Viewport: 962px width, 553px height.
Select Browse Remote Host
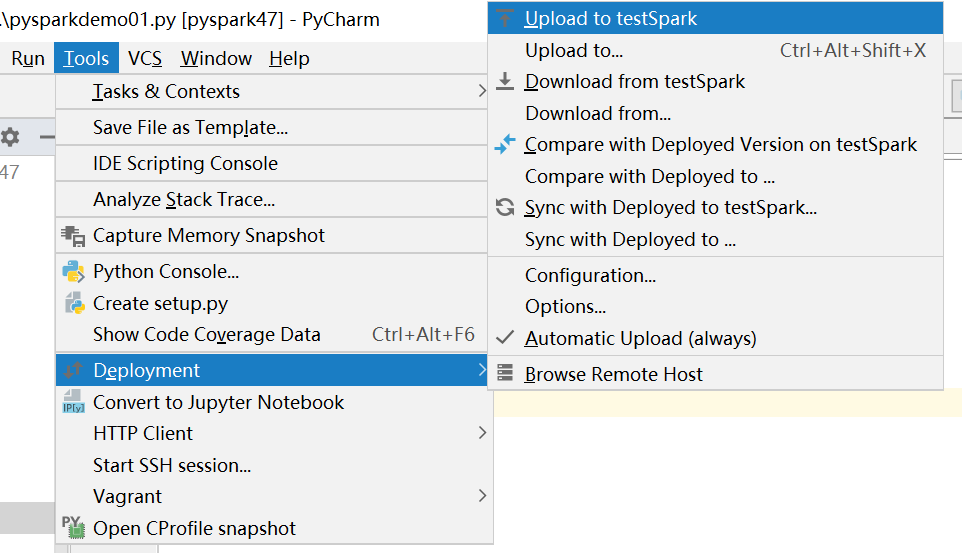(x=715, y=374)
